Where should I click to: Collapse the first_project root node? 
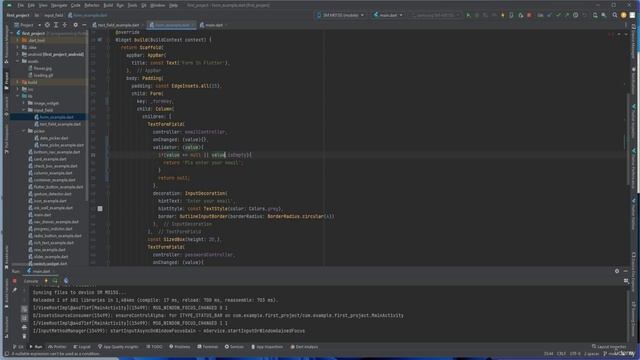click(x=12, y=33)
